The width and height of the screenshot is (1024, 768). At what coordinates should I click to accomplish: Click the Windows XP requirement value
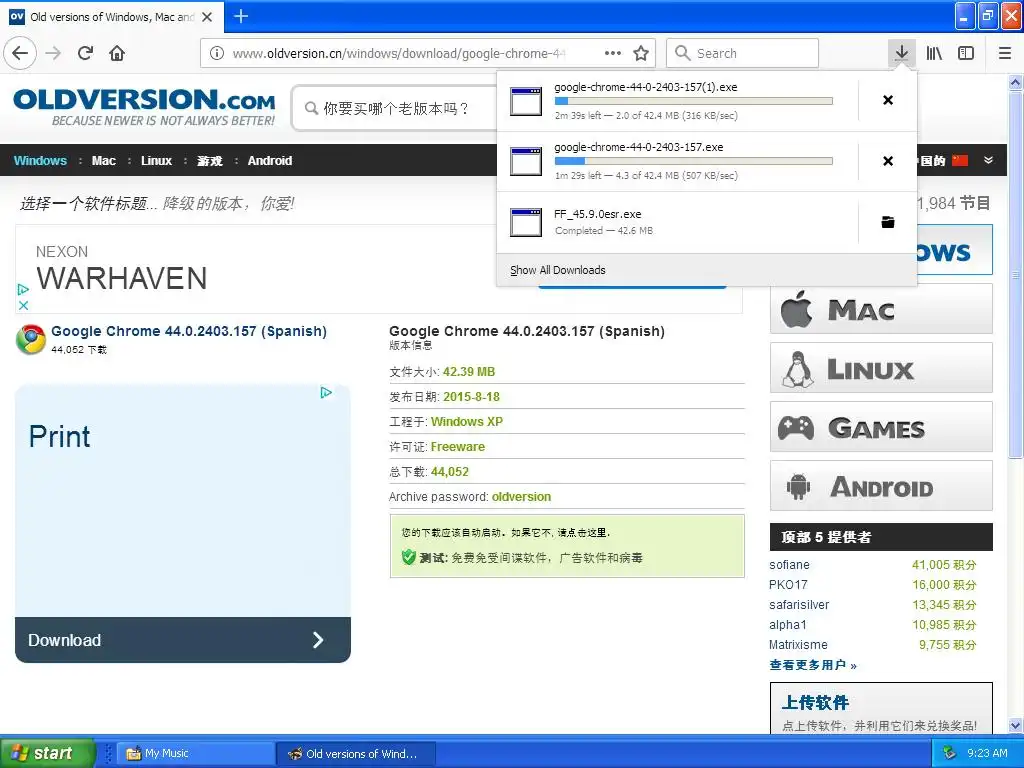467,422
